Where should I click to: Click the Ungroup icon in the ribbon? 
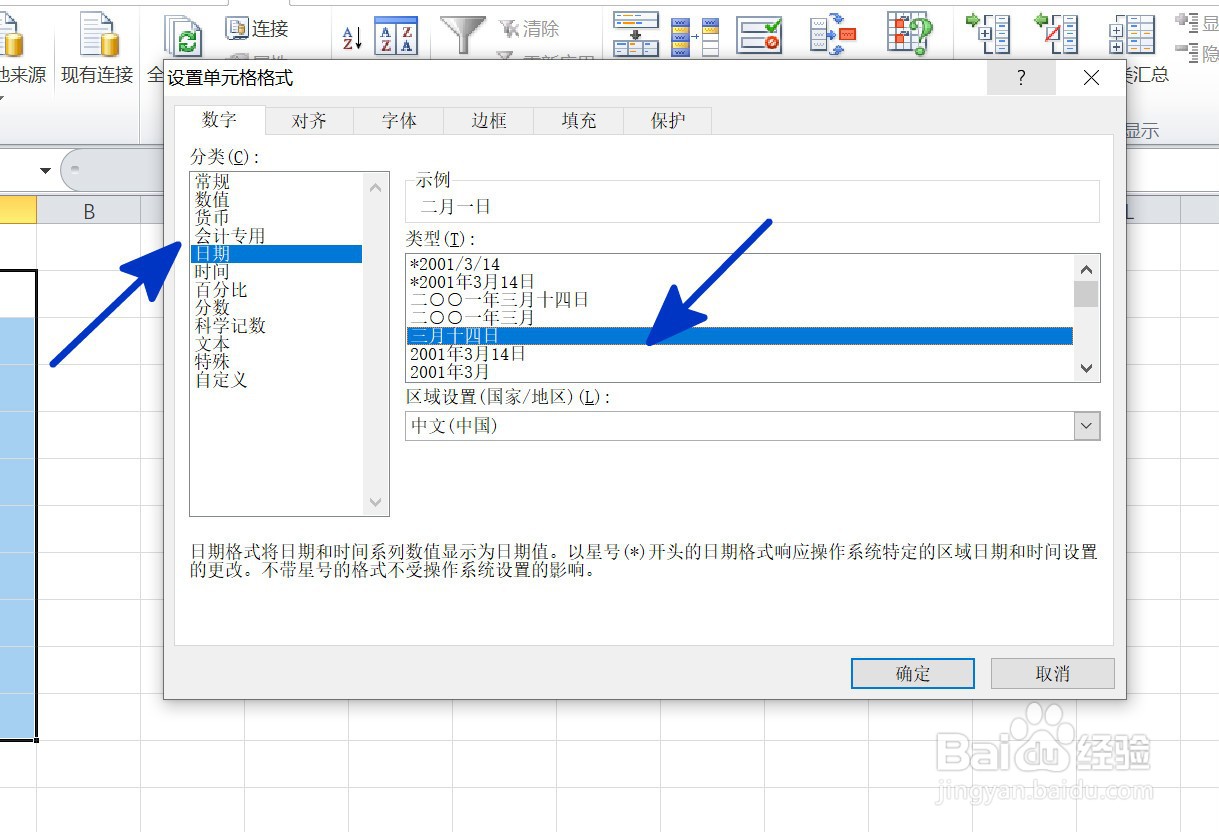[x=1056, y=33]
